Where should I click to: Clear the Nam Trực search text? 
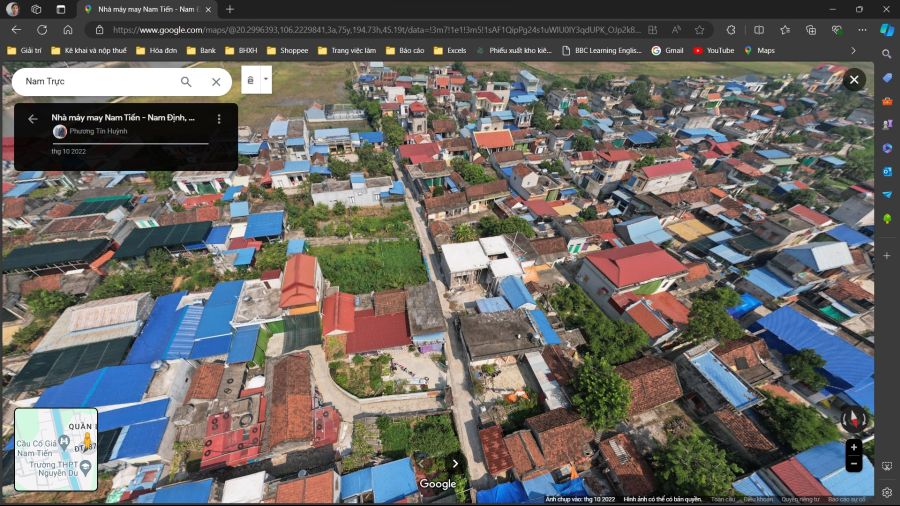[216, 82]
